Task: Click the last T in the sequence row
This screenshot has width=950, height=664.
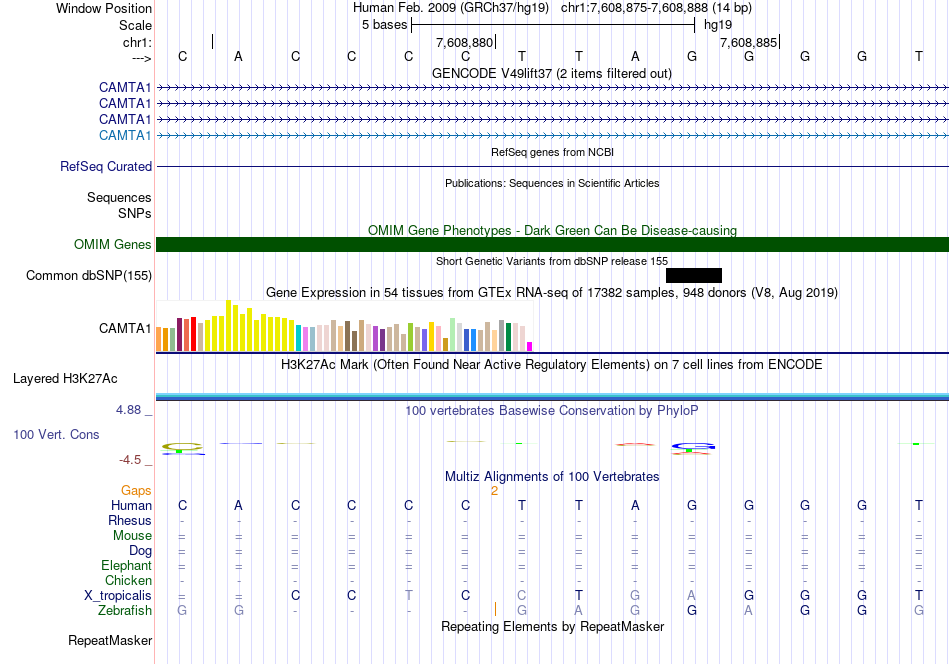Action: coord(918,56)
